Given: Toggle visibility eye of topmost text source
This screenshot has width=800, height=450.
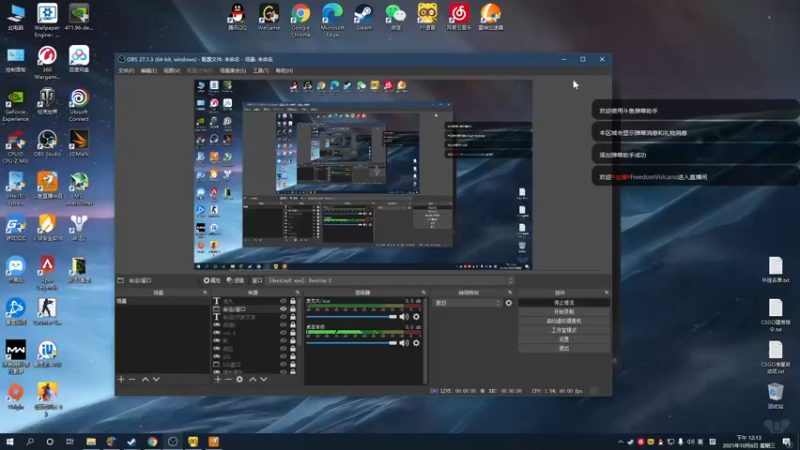Looking at the screenshot, I should pyautogui.click(x=283, y=301).
